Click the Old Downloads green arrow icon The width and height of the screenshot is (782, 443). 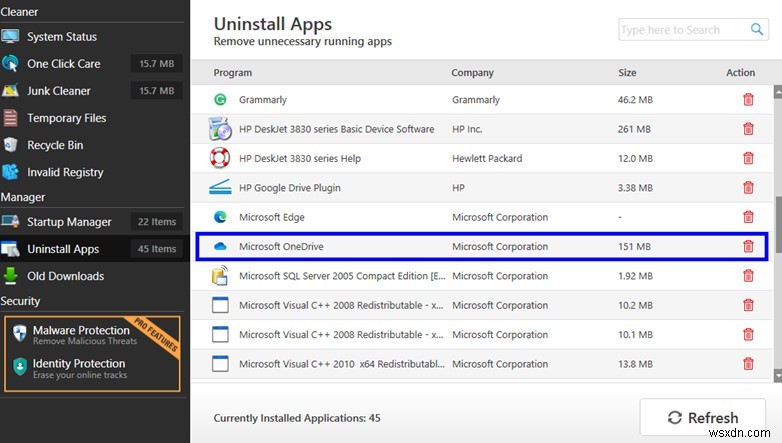[x=10, y=275]
